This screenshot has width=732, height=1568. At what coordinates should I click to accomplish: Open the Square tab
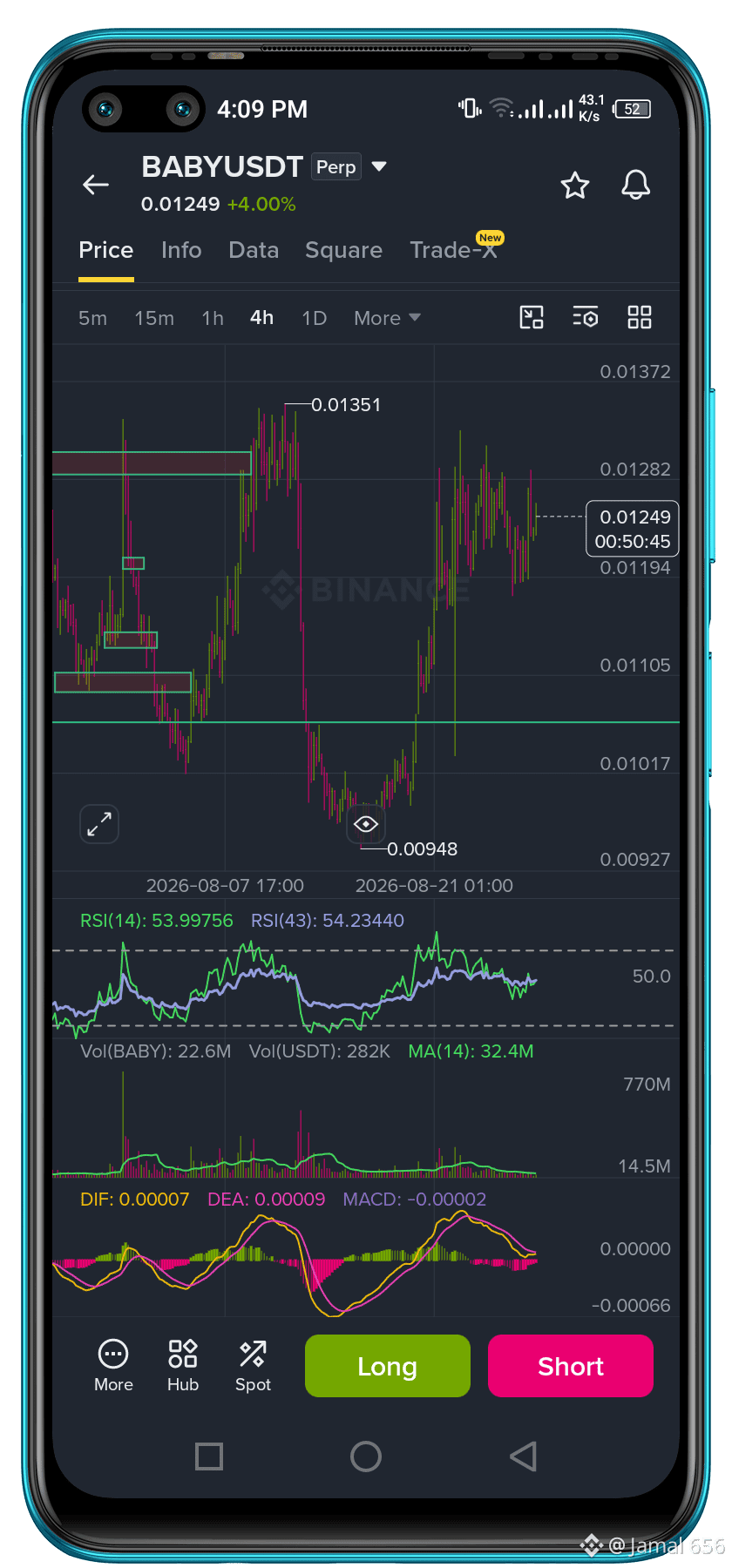coord(343,250)
